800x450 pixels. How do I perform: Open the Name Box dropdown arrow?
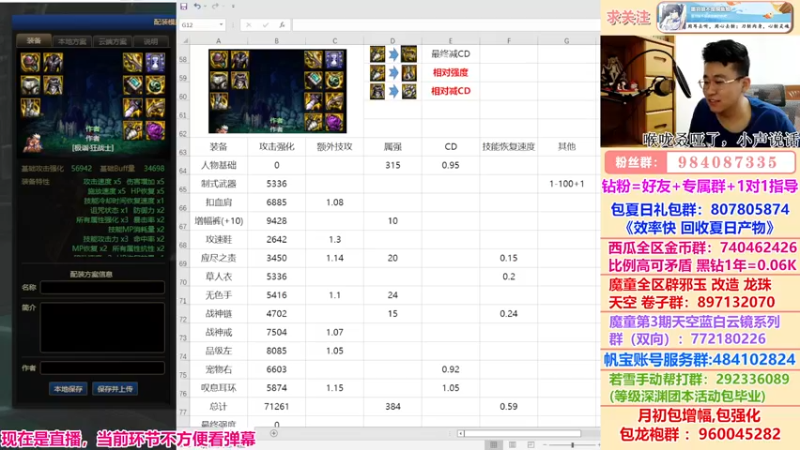coord(221,24)
